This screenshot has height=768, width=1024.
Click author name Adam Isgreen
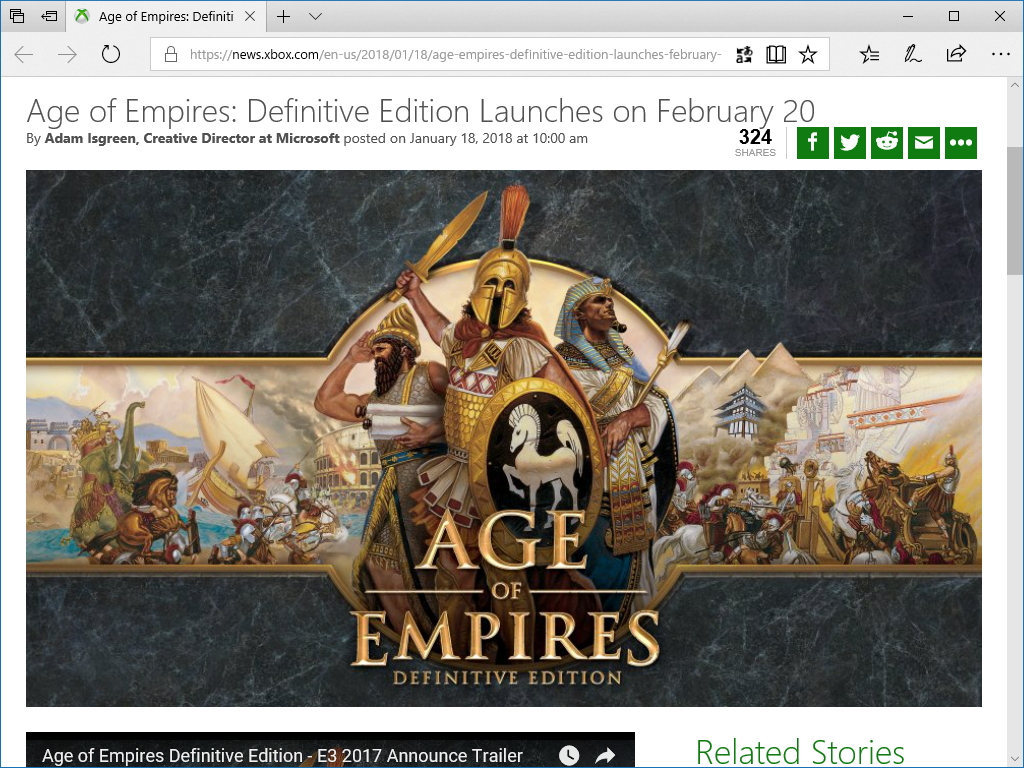click(90, 138)
